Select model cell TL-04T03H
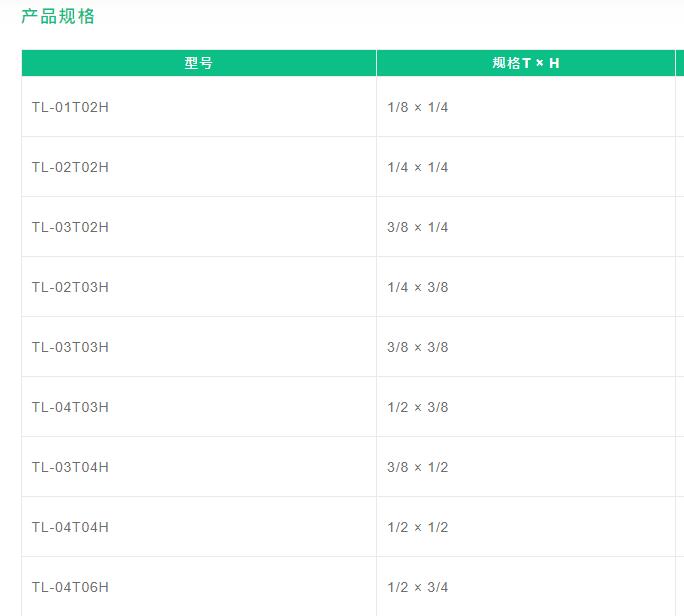684x616 pixels. [199, 407]
